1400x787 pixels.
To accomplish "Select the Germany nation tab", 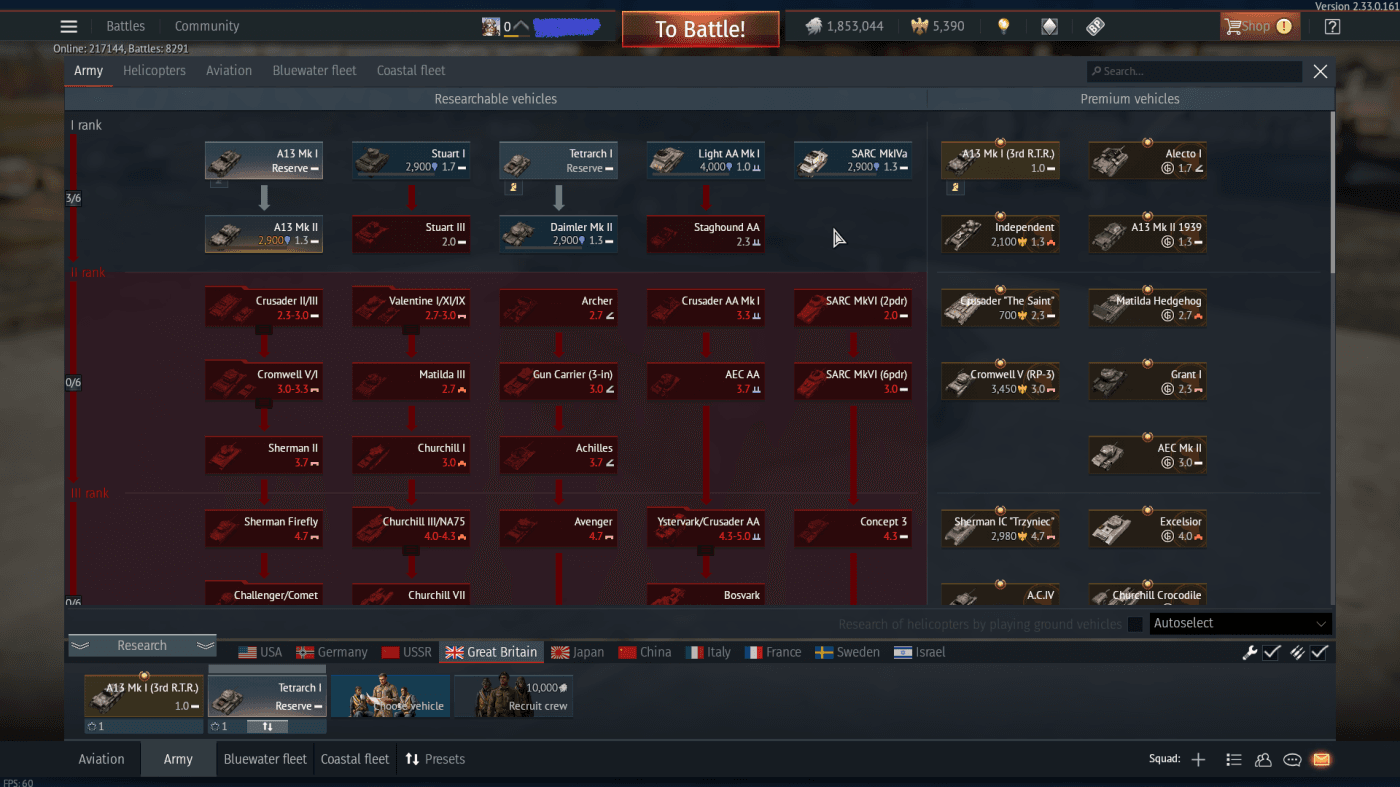I will 332,653.
